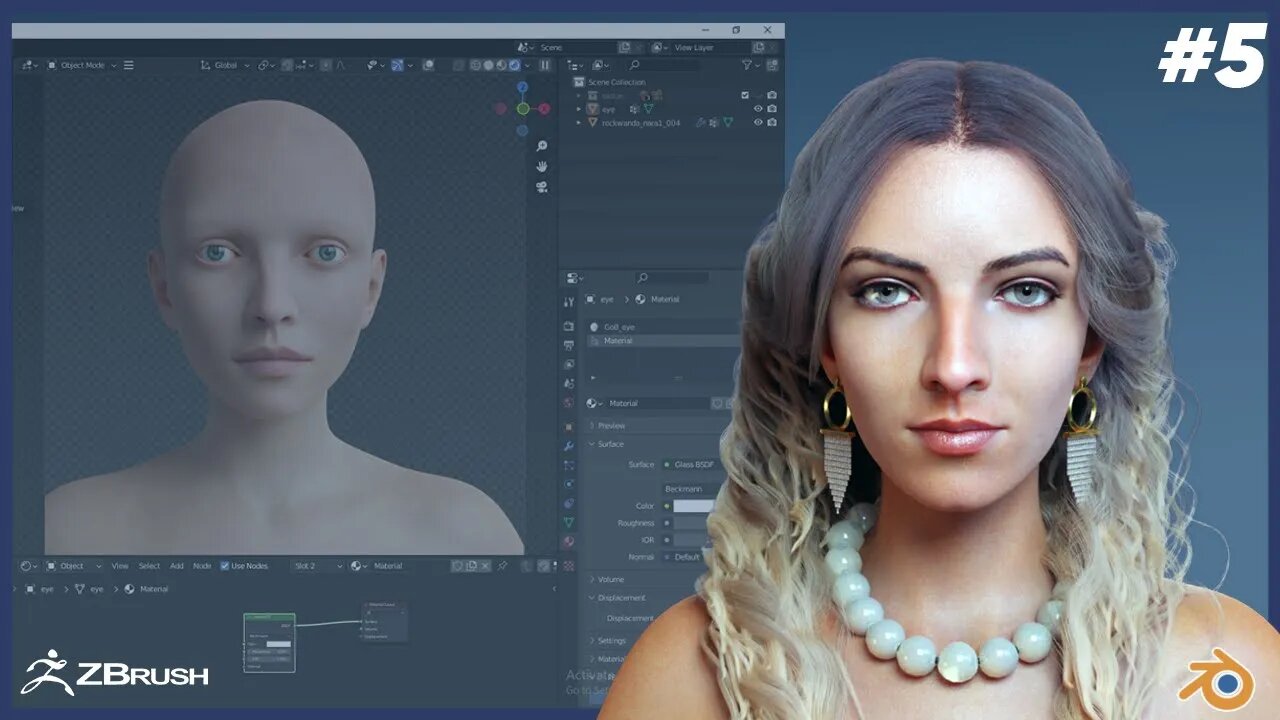1280x720 pixels.
Task: Open the viewport editor type menu
Action: 28,65
